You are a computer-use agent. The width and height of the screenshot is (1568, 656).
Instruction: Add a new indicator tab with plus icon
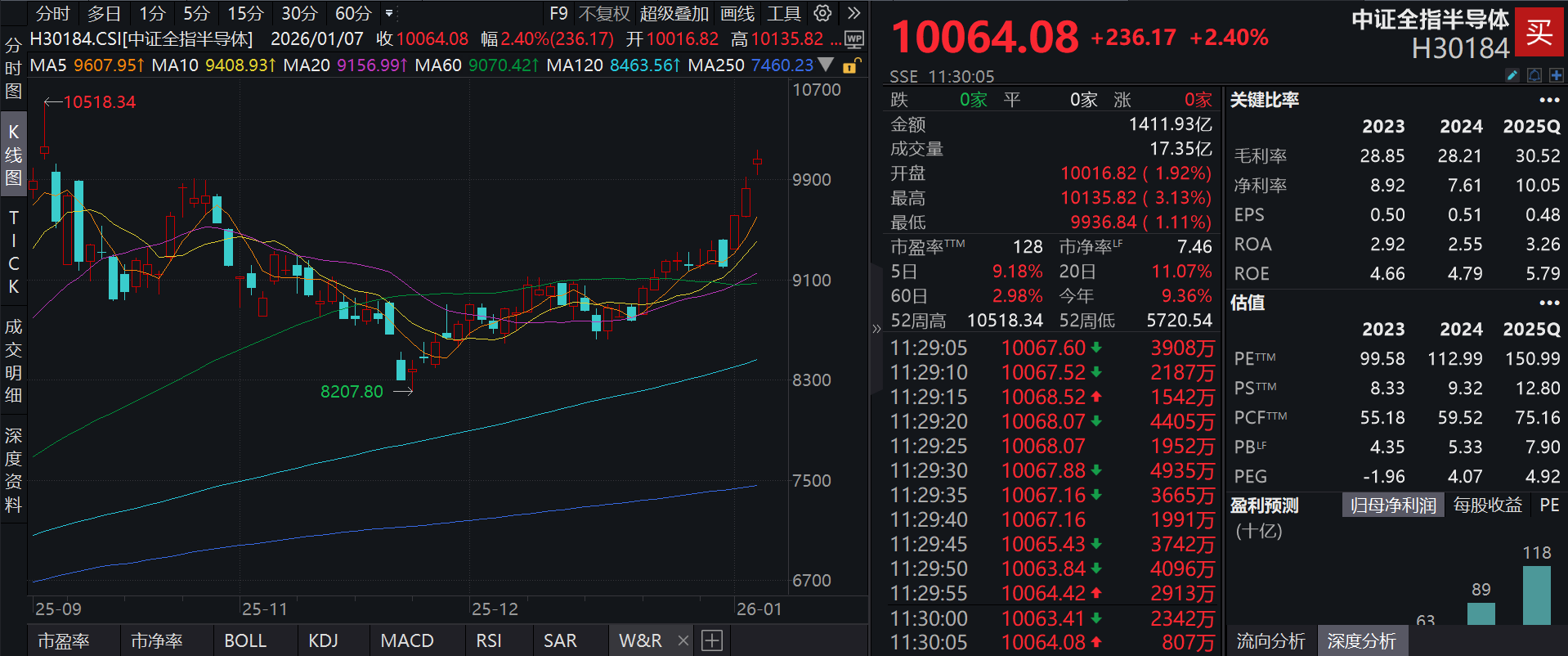tap(712, 640)
